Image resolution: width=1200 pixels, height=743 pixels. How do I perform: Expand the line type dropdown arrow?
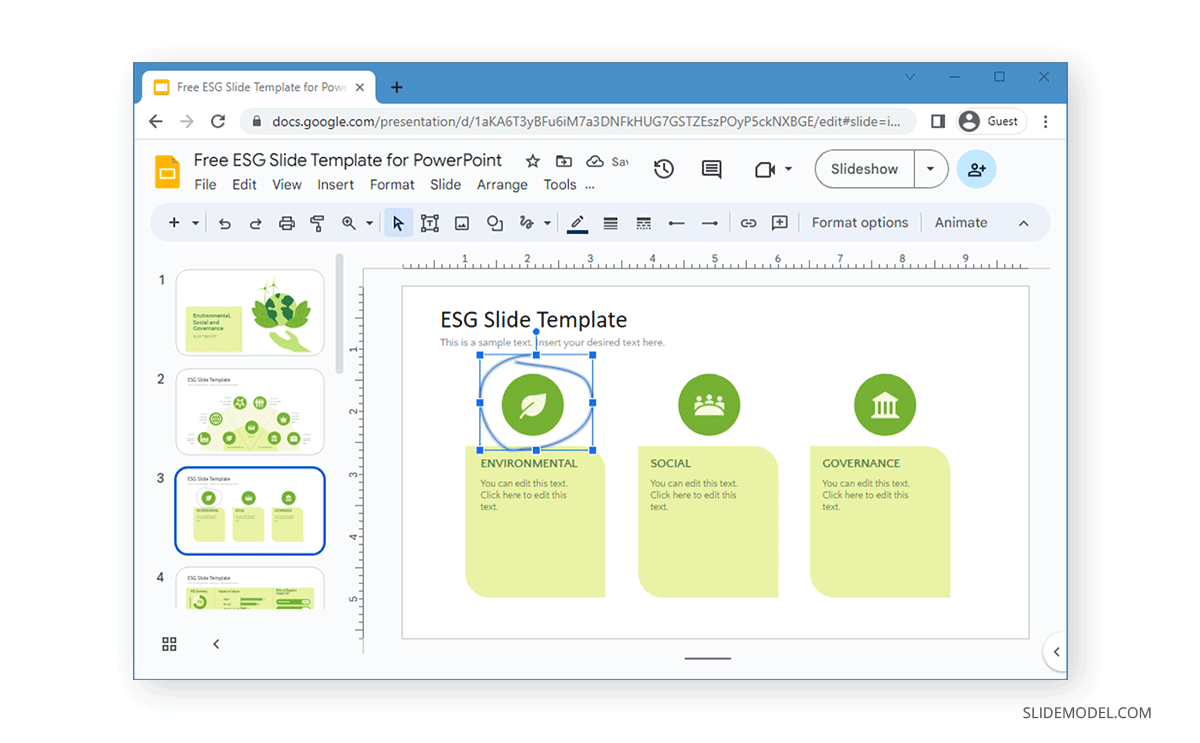547,223
